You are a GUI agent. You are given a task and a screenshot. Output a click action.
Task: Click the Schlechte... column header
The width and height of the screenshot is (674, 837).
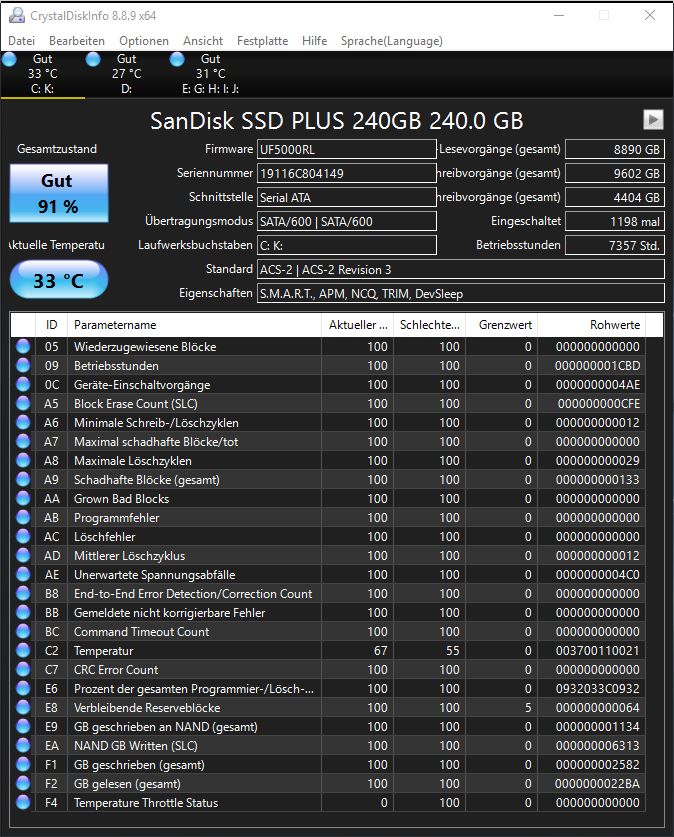(430, 325)
